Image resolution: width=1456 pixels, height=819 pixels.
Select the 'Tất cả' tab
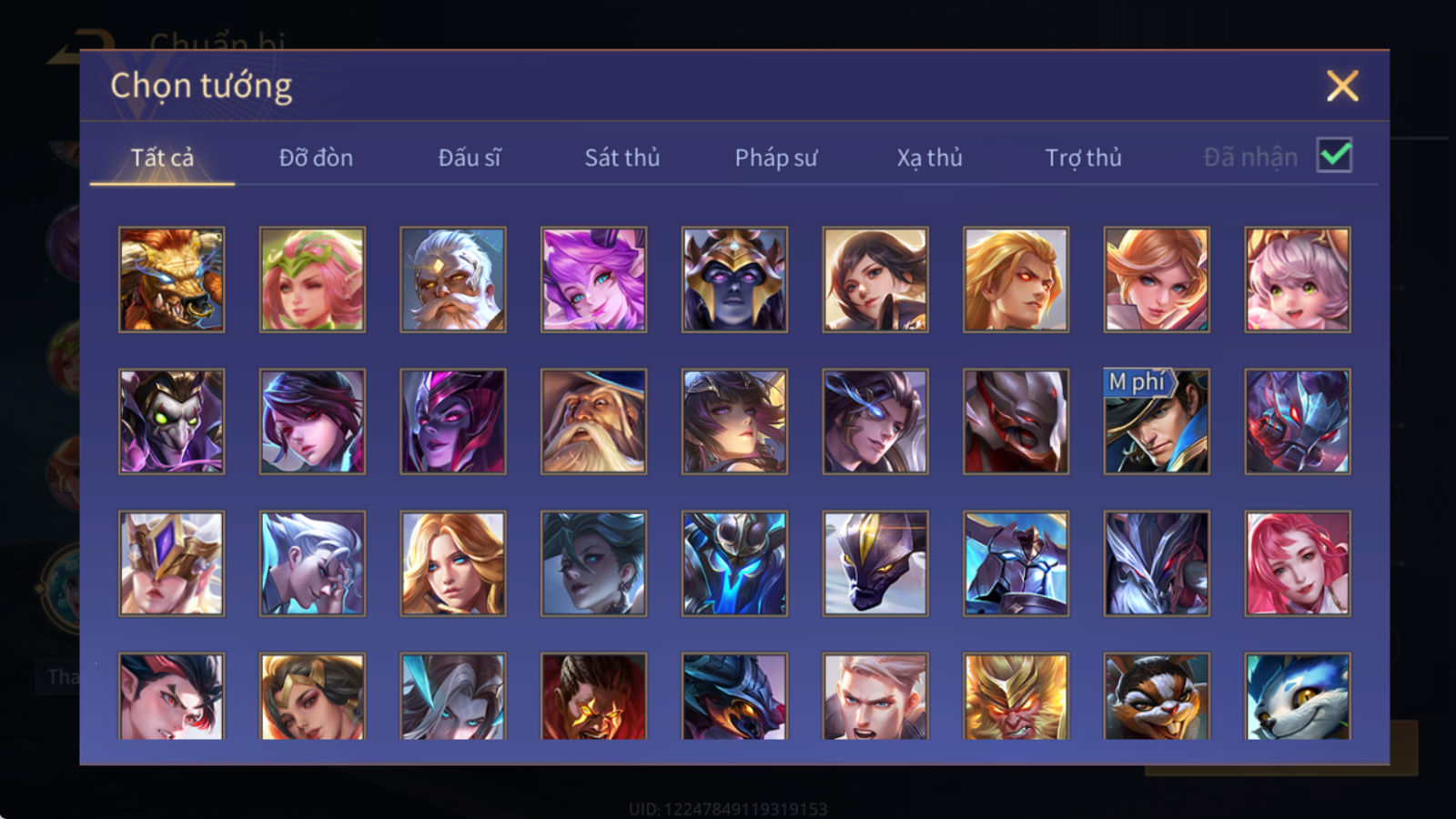point(162,157)
